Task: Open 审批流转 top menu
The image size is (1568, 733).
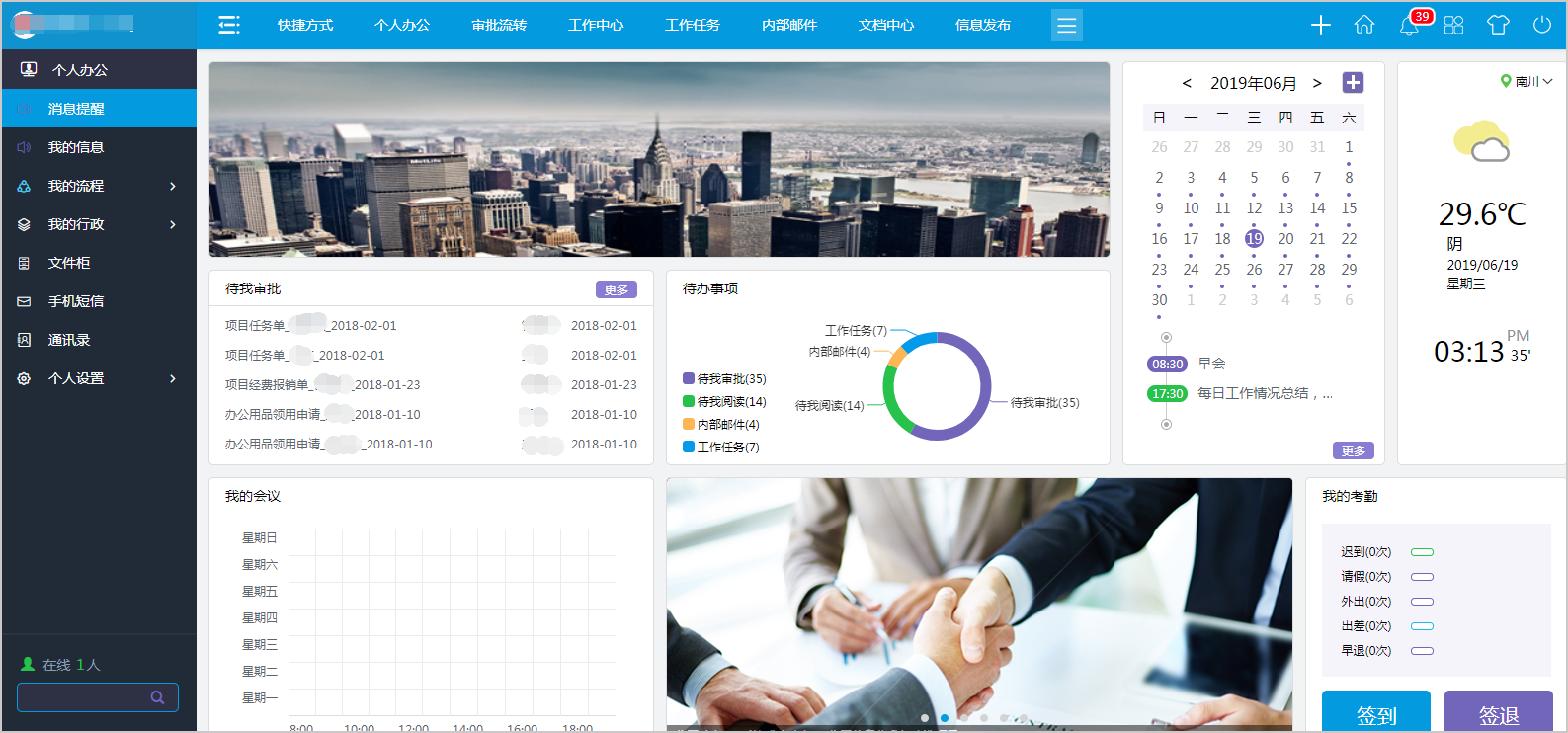Action: pos(499,25)
